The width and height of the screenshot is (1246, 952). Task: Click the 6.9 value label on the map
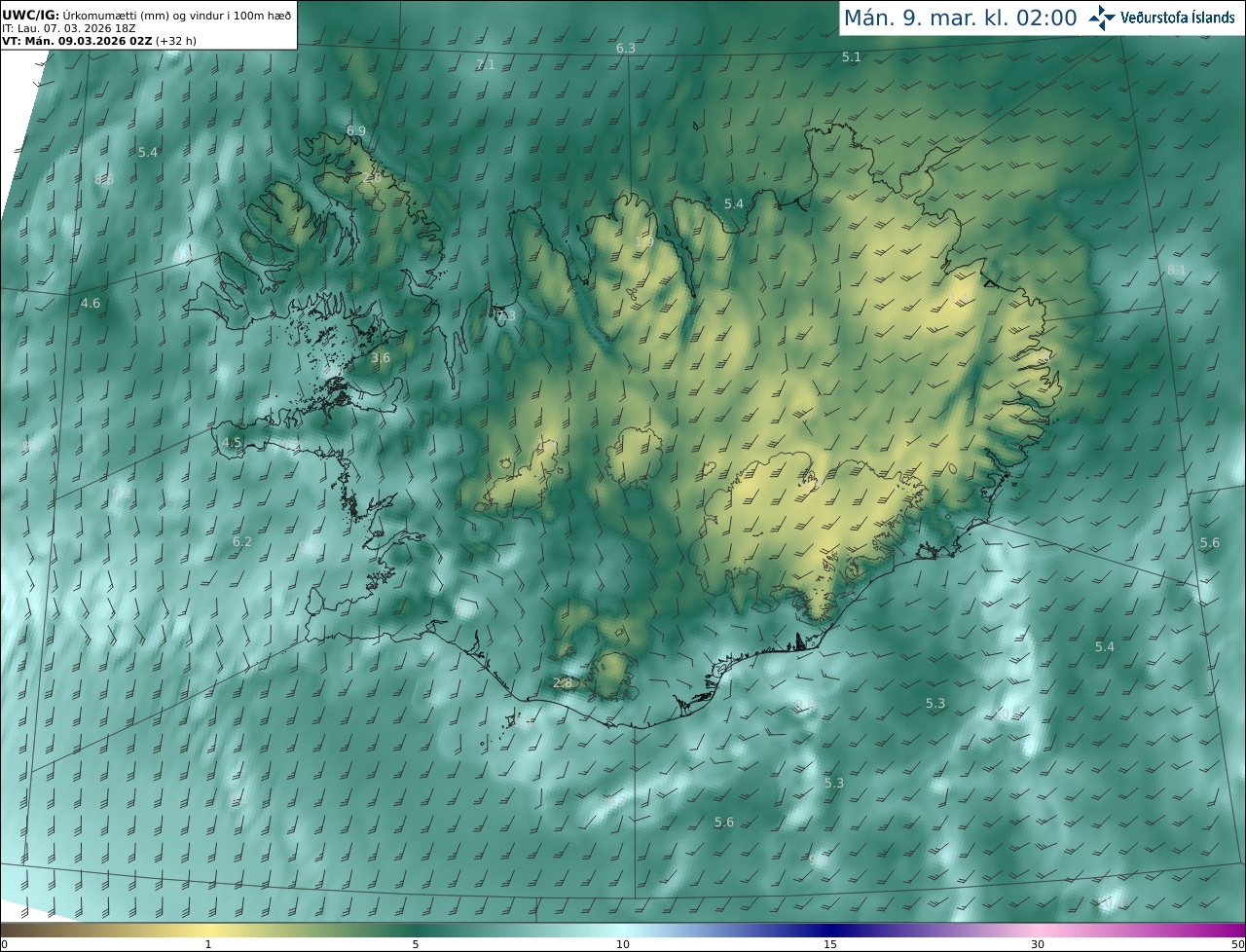click(356, 130)
